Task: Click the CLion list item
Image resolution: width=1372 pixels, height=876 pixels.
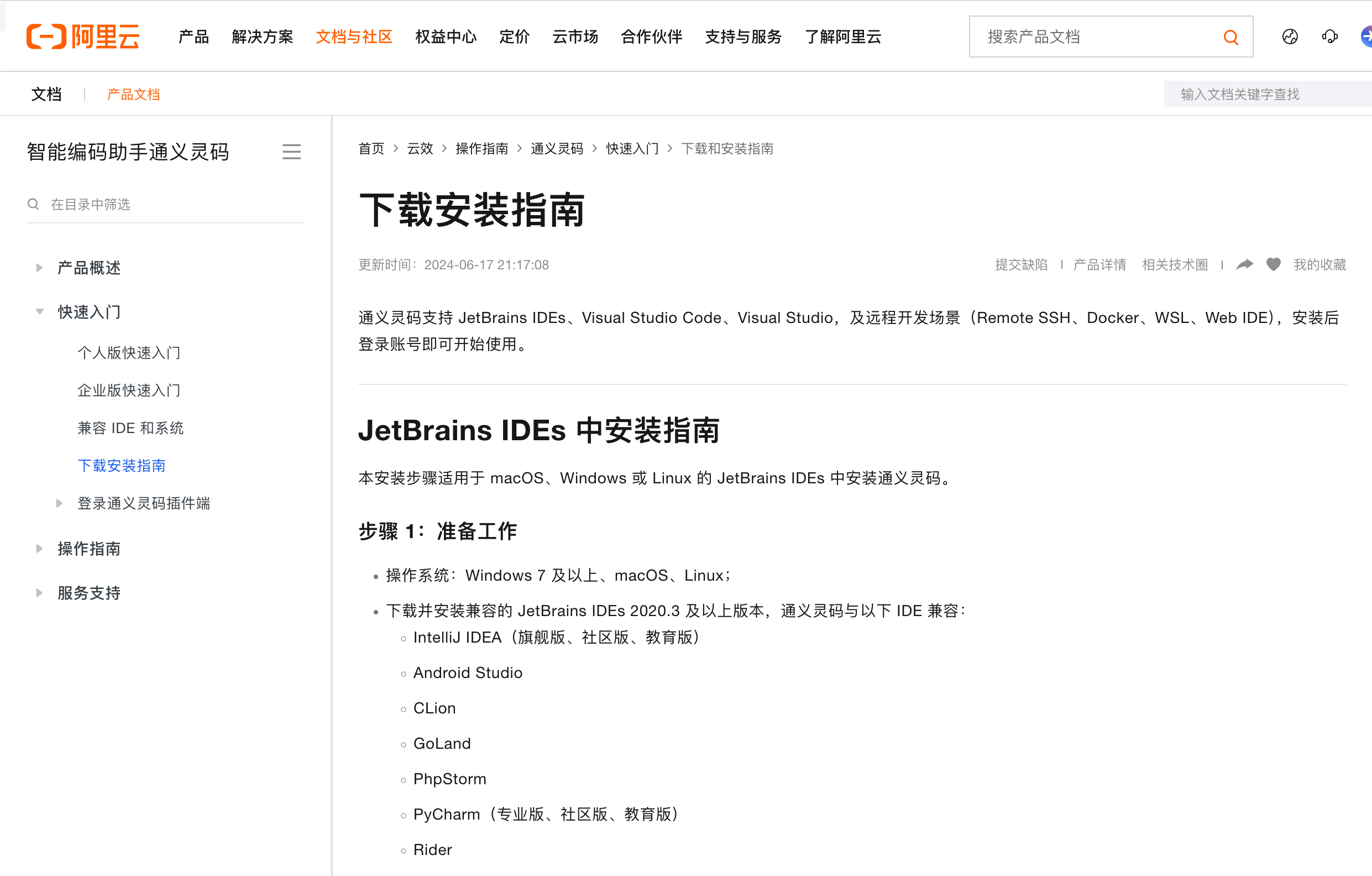Action: (434, 708)
